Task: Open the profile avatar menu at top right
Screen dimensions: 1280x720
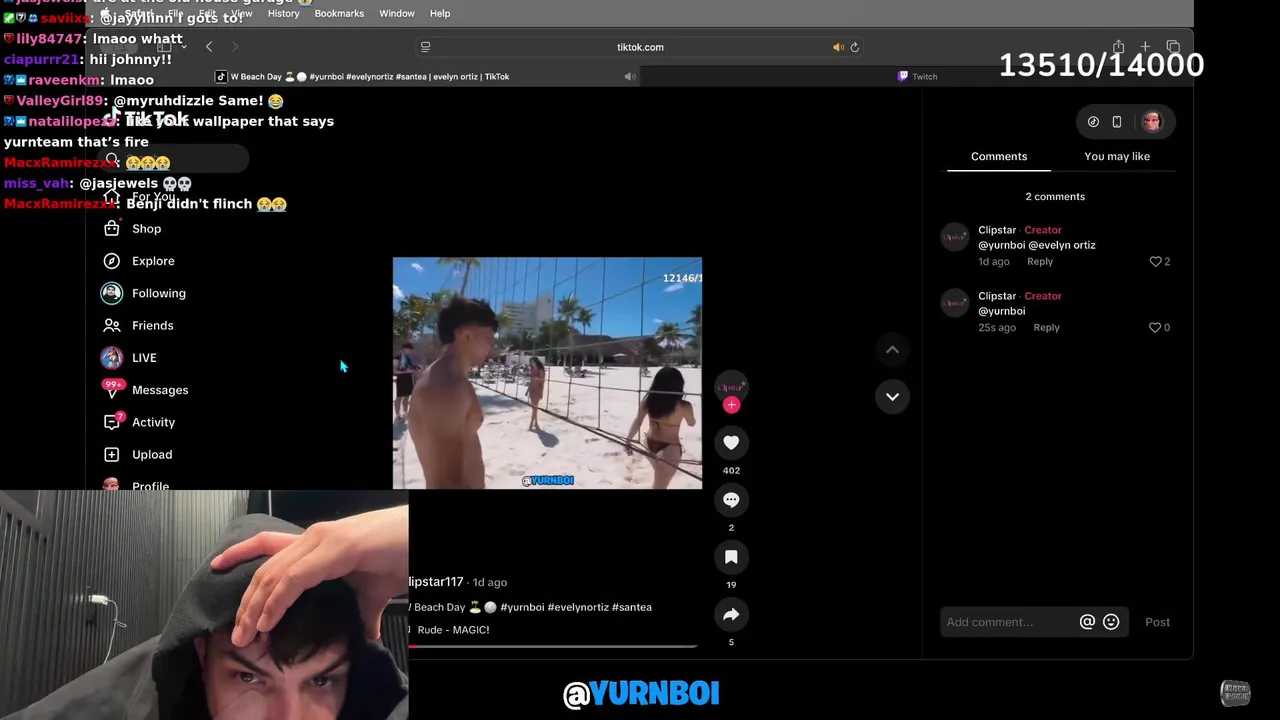Action: pos(1151,122)
